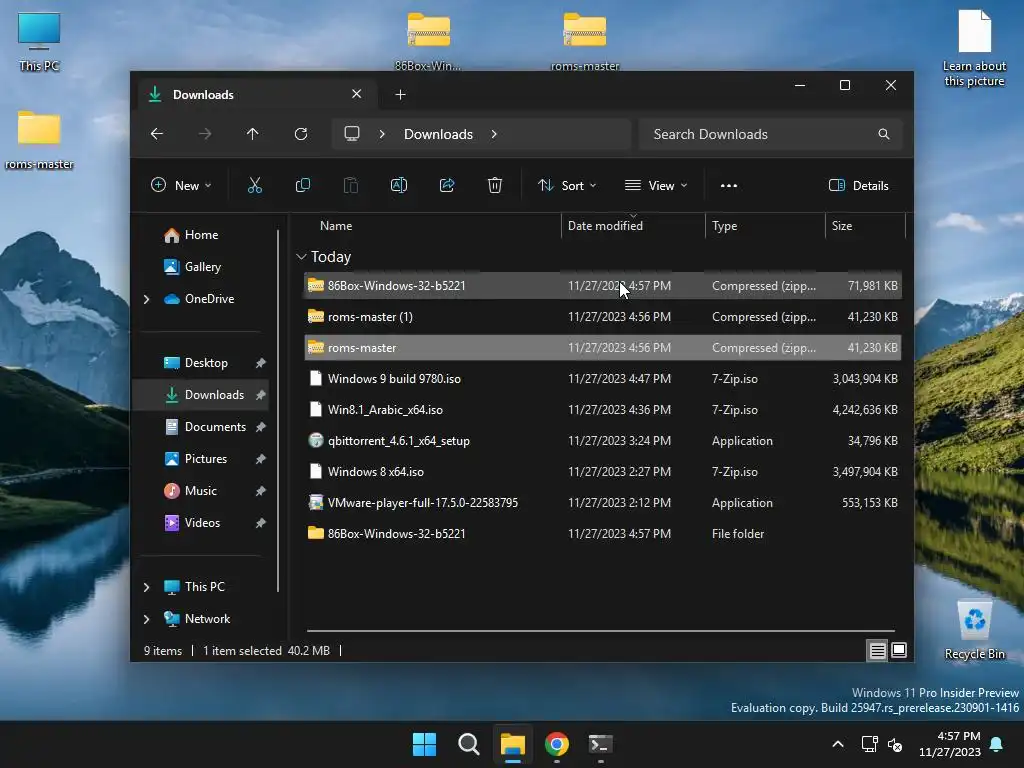The height and width of the screenshot is (768, 1024).
Task: Open Documents in navigation pane
Action: point(215,427)
